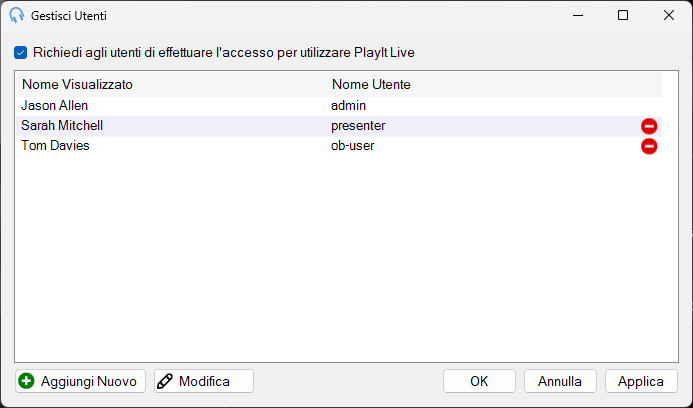Click the pencil icon on Modifica

(165, 381)
